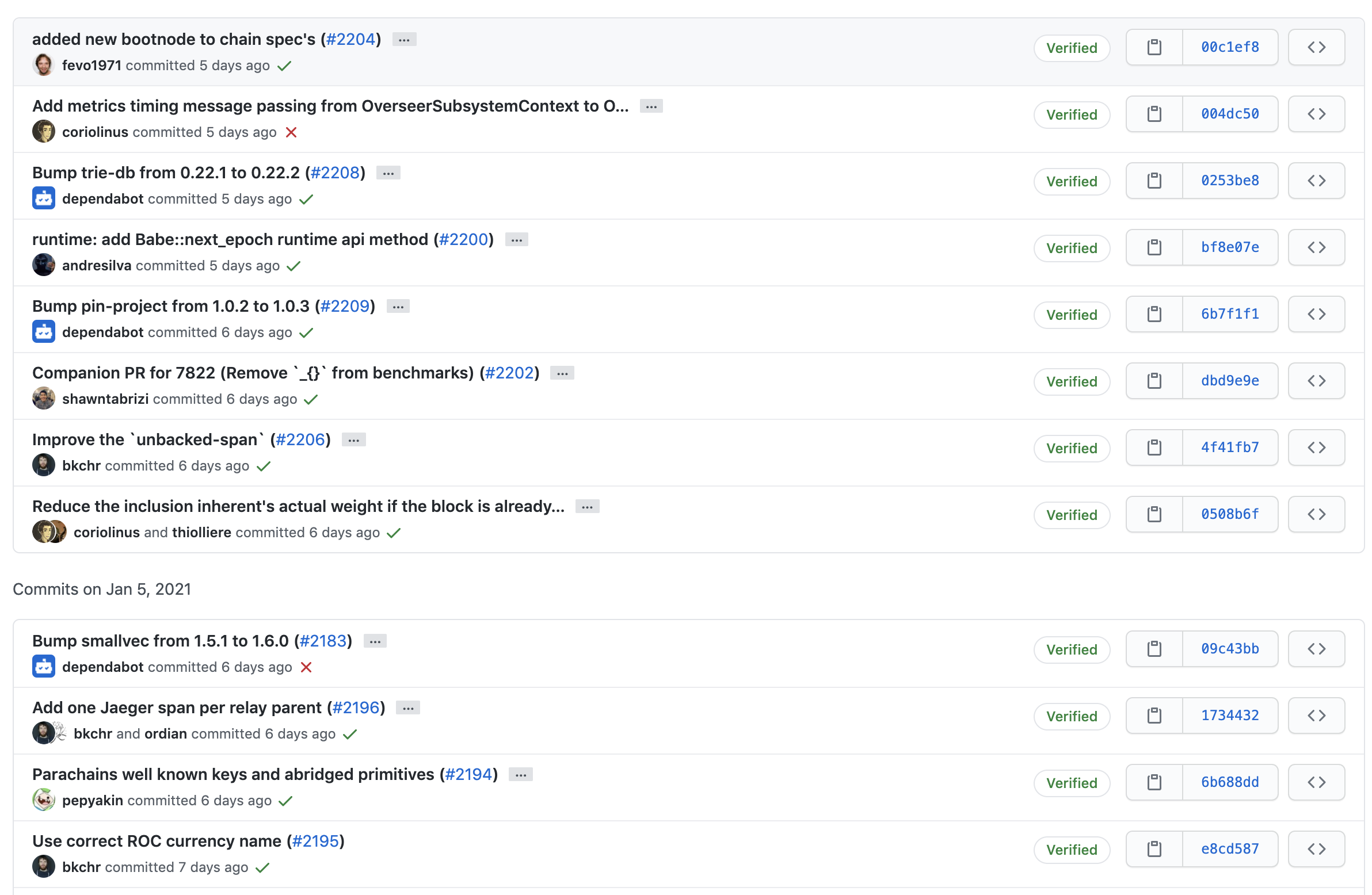Click the Verified badge on commit 4f41fb7

pyautogui.click(x=1071, y=449)
